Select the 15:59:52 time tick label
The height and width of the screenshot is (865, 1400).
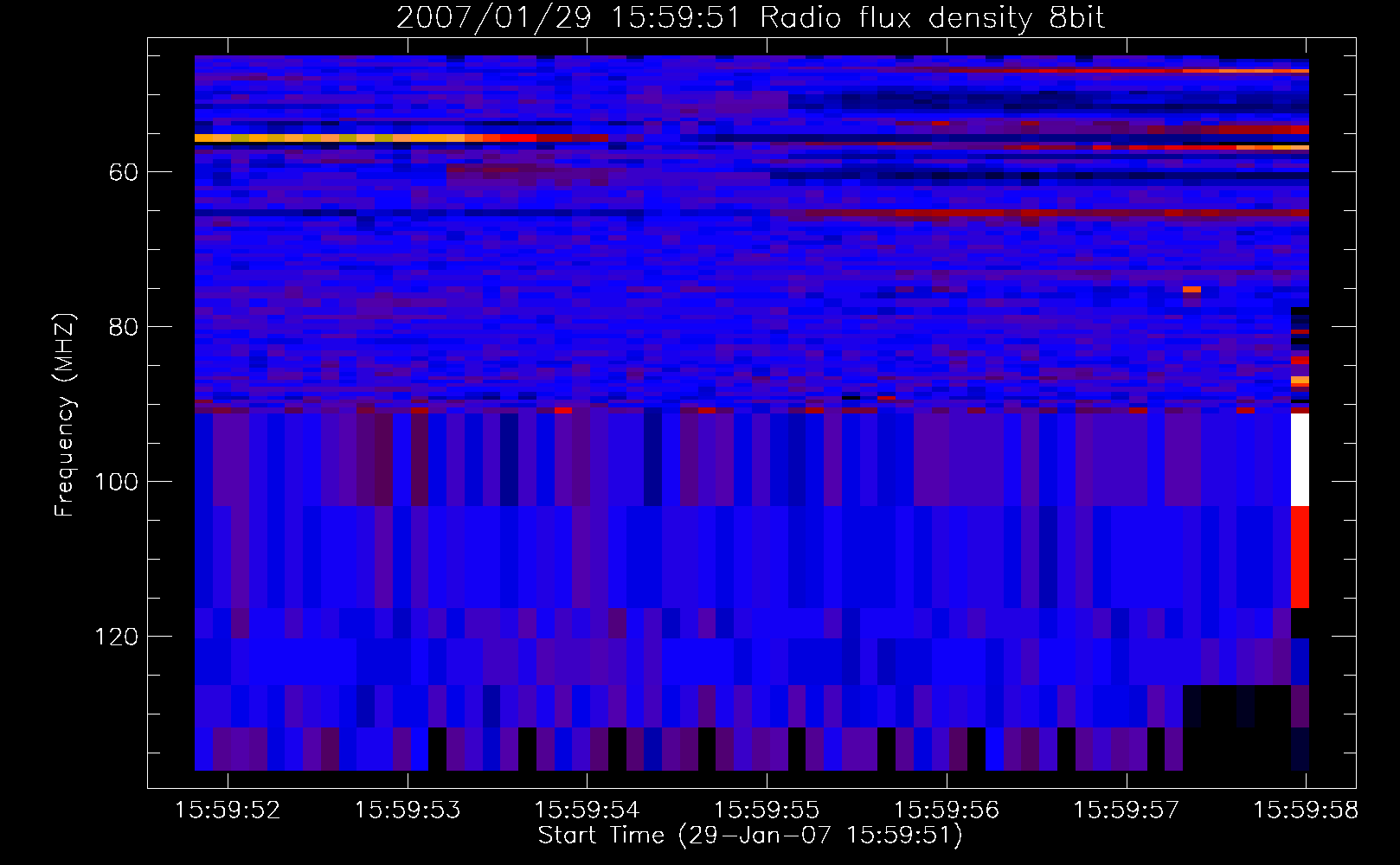[x=228, y=811]
